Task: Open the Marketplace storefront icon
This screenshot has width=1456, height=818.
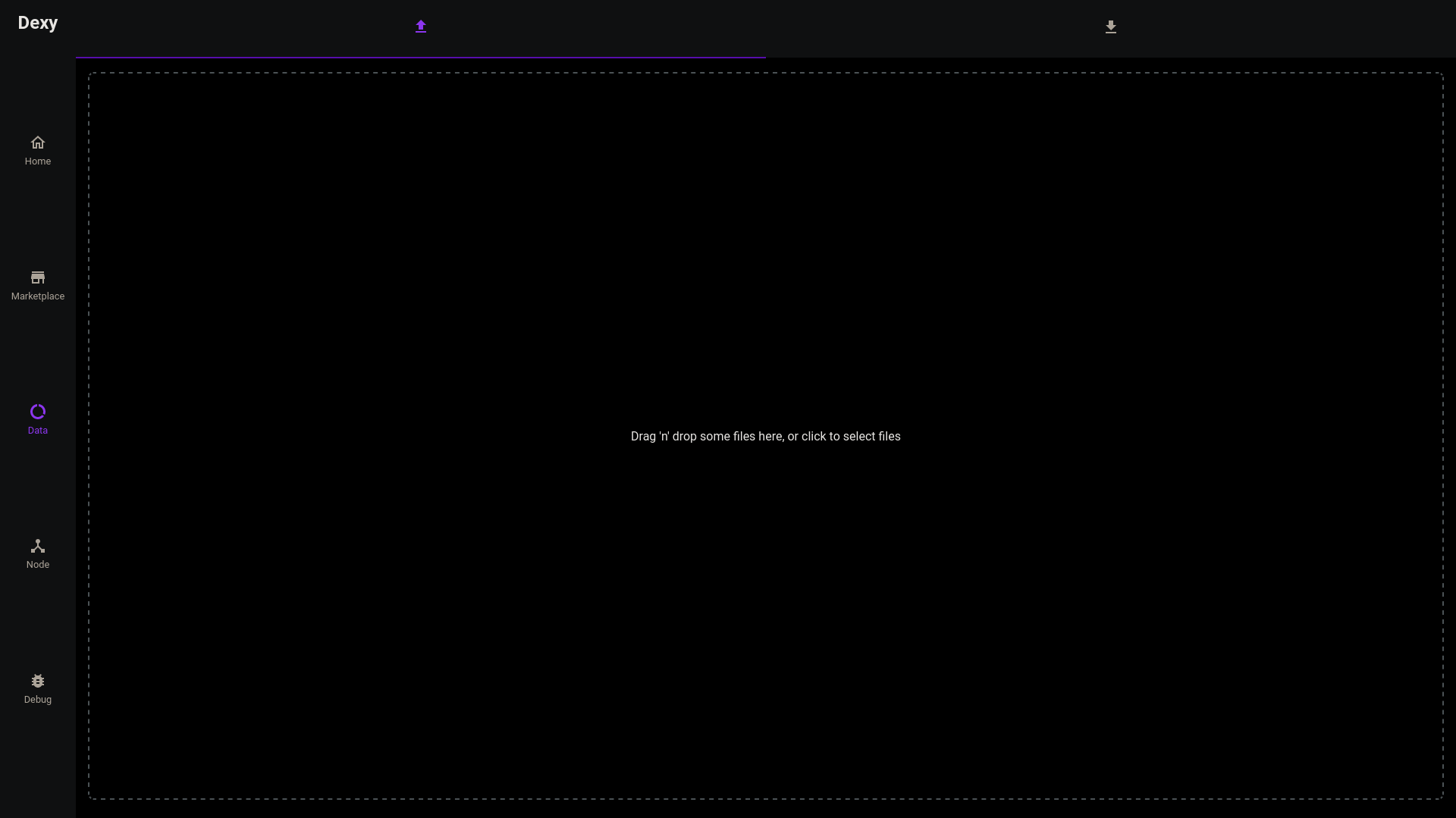Action: pyautogui.click(x=37, y=277)
